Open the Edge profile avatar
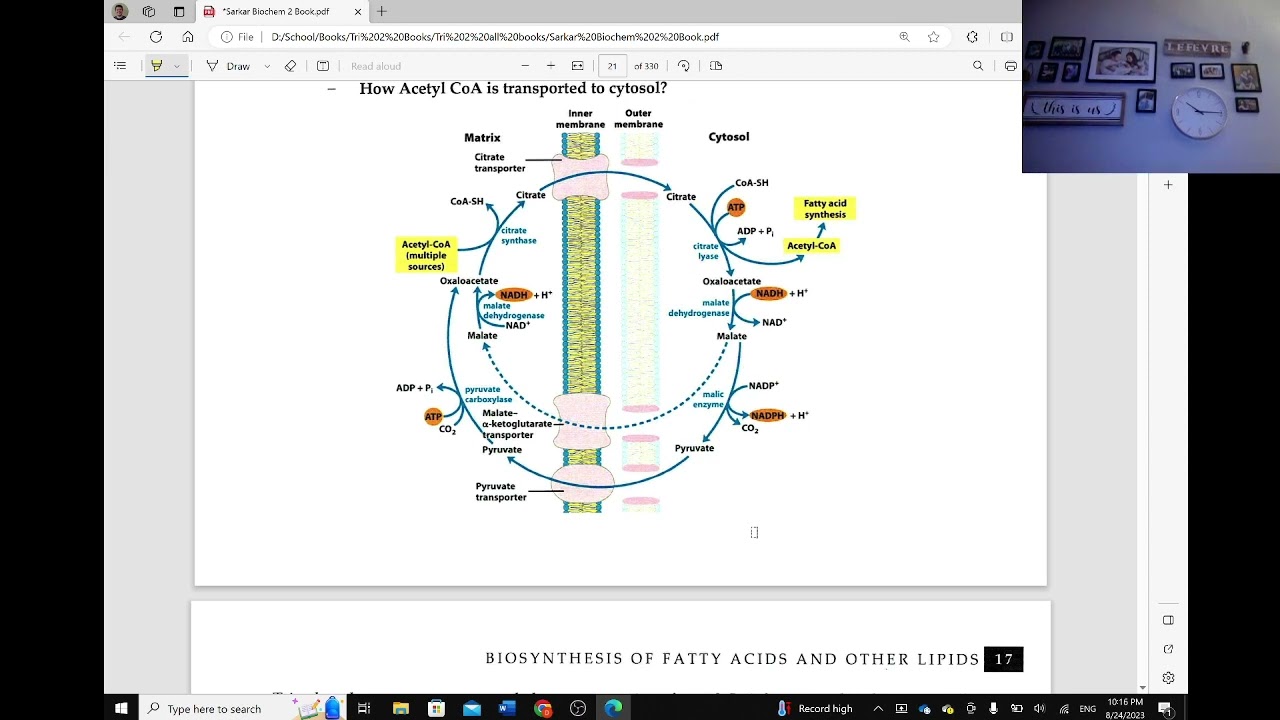Image resolution: width=1280 pixels, height=720 pixels. click(x=120, y=12)
